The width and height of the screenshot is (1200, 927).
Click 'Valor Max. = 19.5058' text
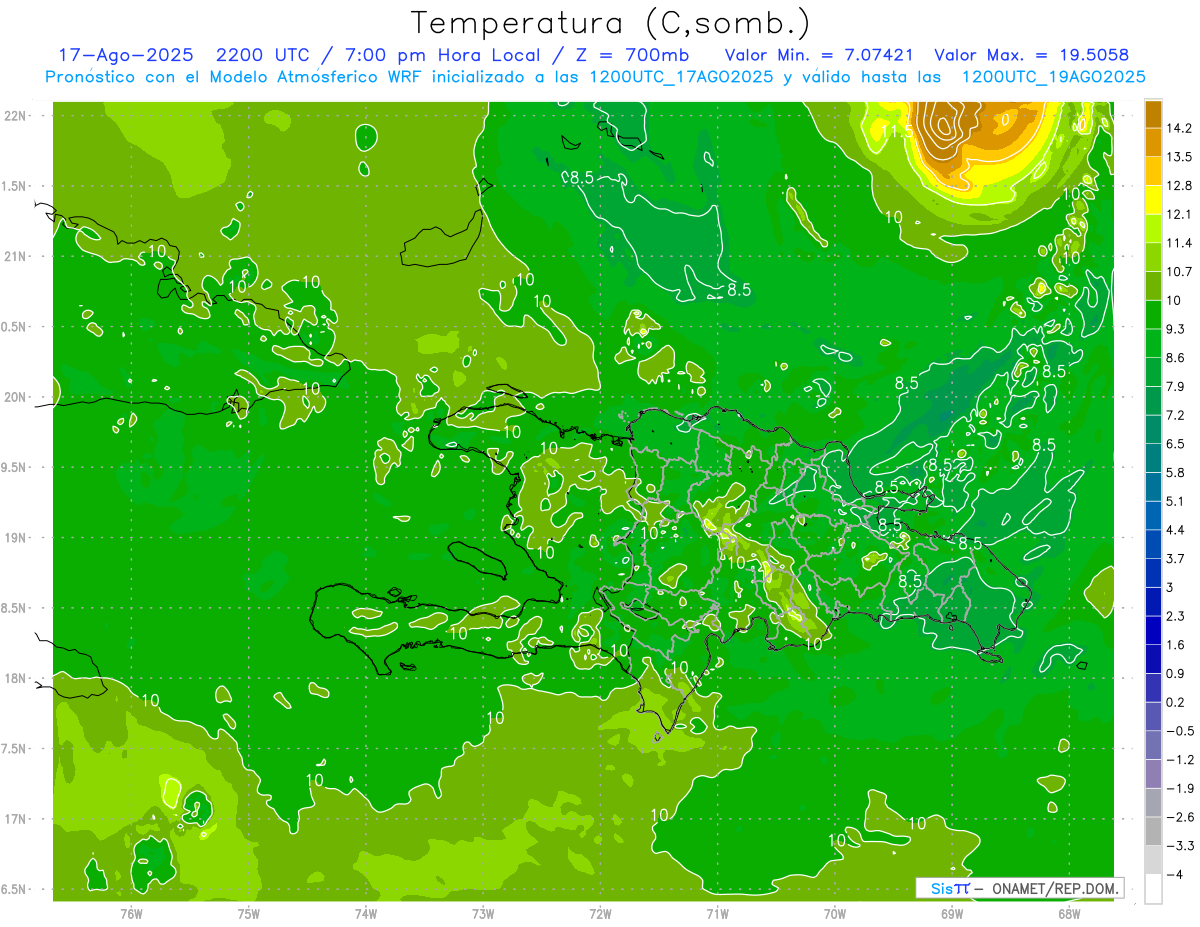pyautogui.click(x=1031, y=55)
